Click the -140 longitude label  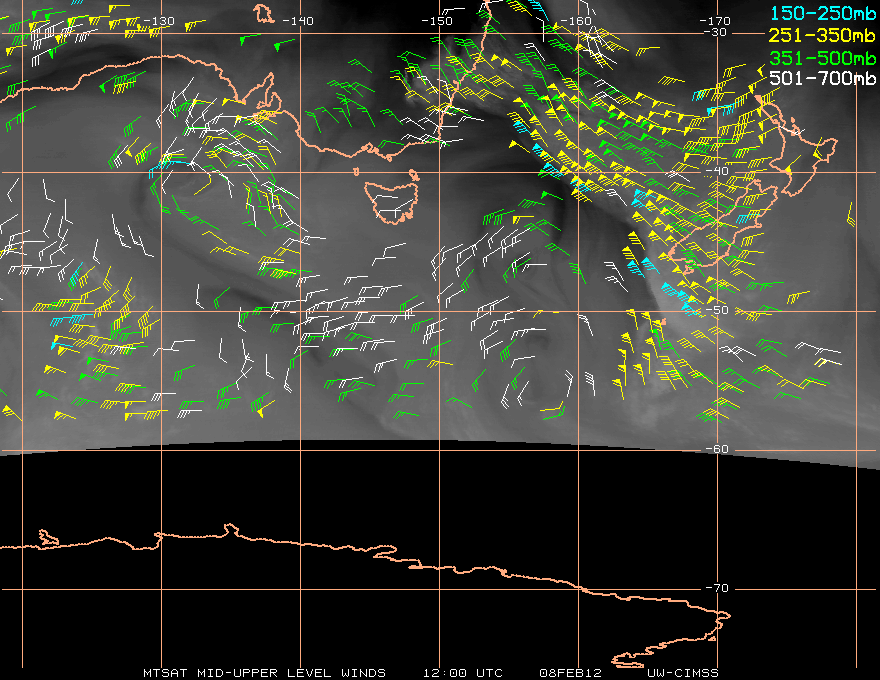[296, 21]
